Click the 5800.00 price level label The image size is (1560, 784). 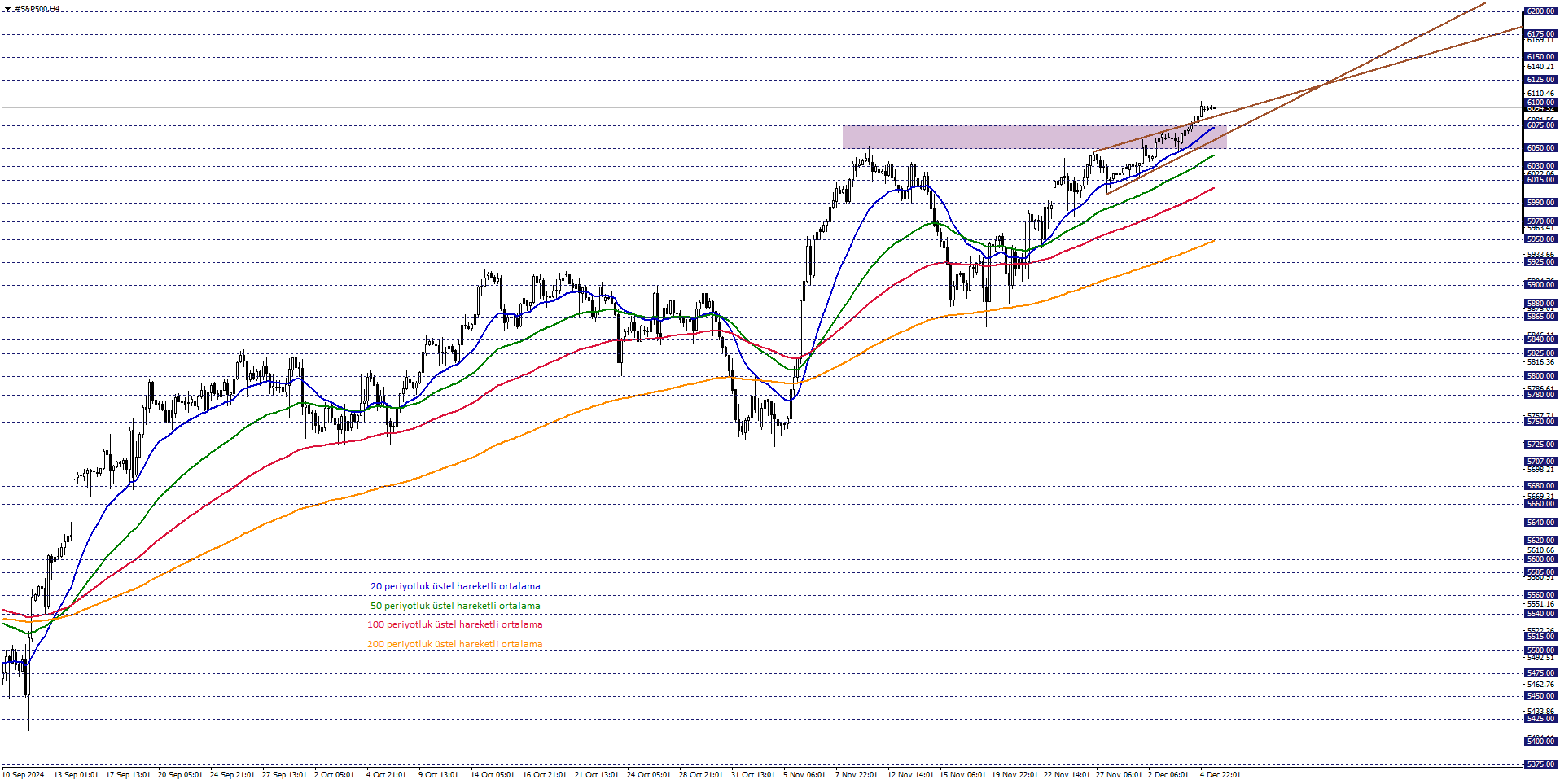point(1540,376)
